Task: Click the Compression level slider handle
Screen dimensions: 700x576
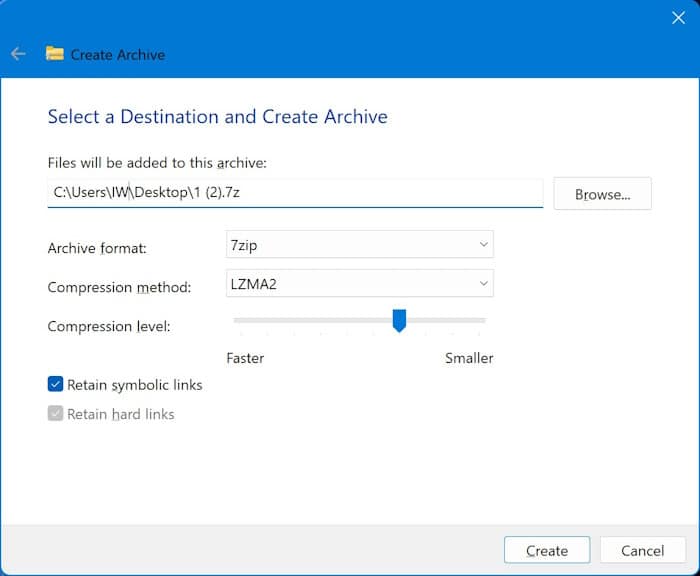Action: click(399, 321)
